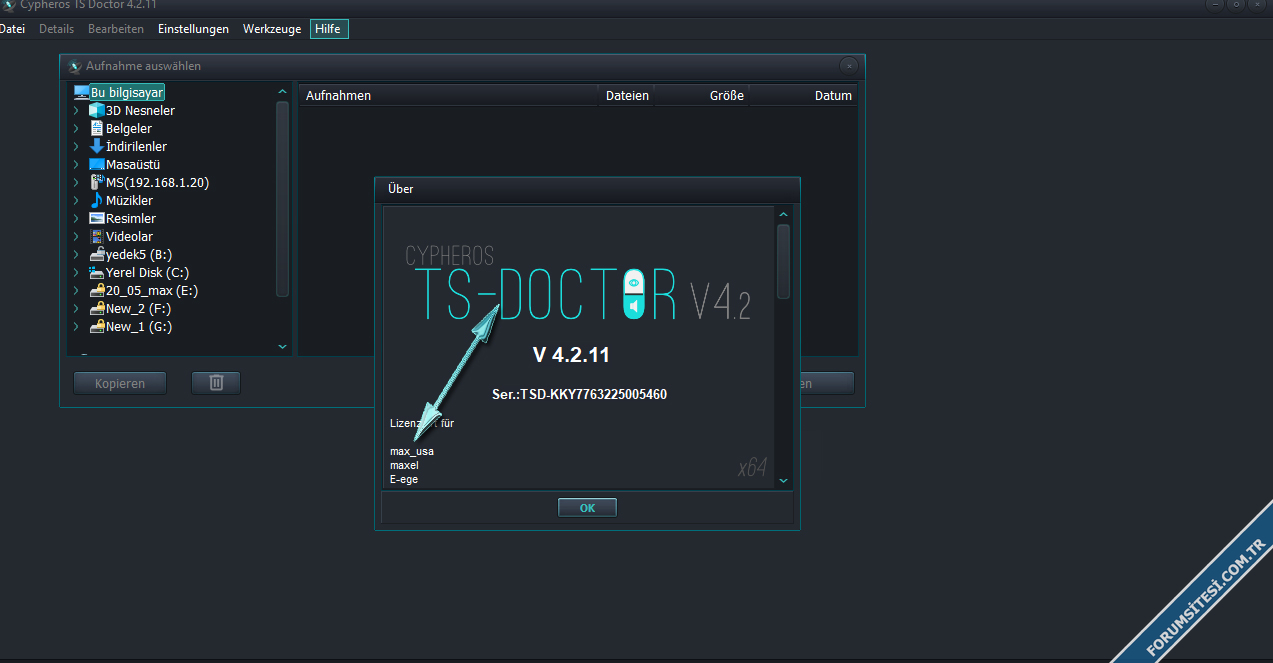Click the "Über" dialog title text
This screenshot has width=1273, height=663.
(x=401, y=189)
